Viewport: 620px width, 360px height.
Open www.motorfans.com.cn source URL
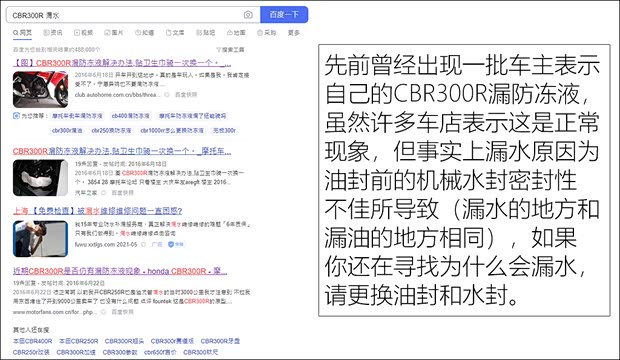click(55, 312)
